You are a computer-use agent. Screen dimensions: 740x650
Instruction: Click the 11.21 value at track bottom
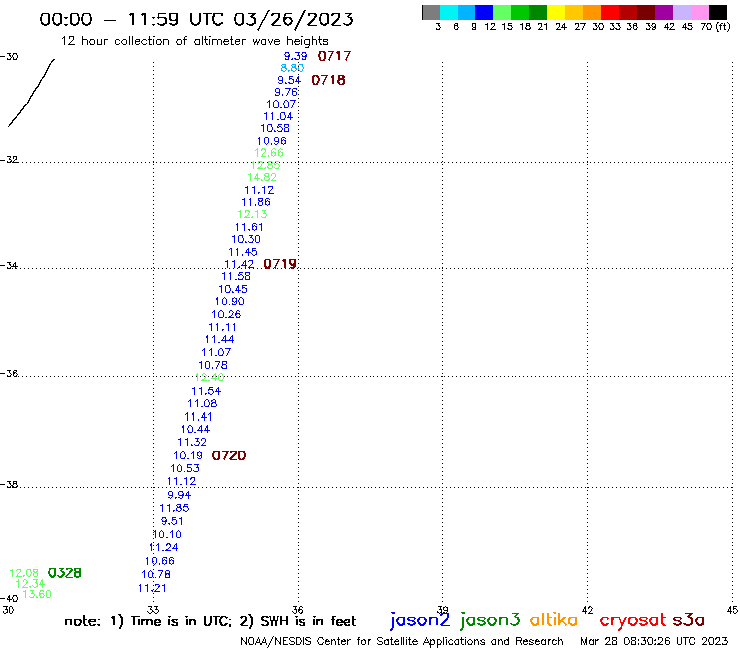tap(152, 588)
